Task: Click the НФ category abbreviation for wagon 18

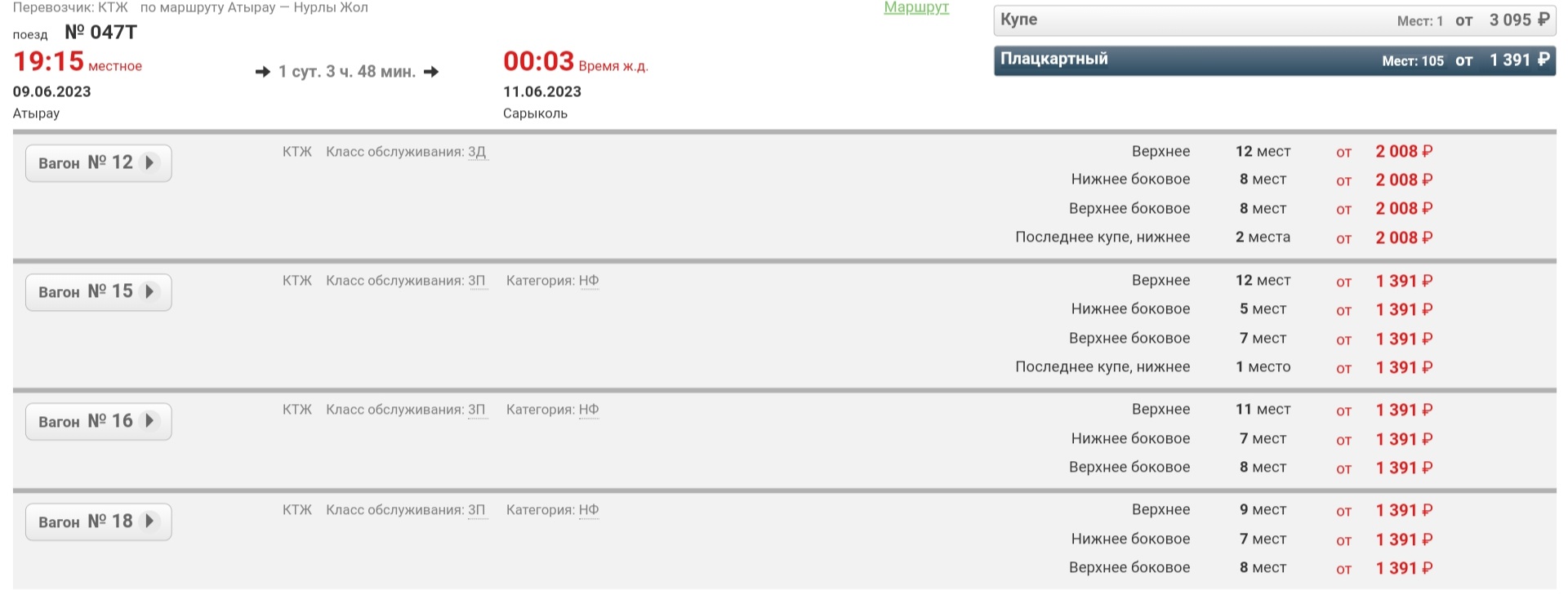Action: 588,510
